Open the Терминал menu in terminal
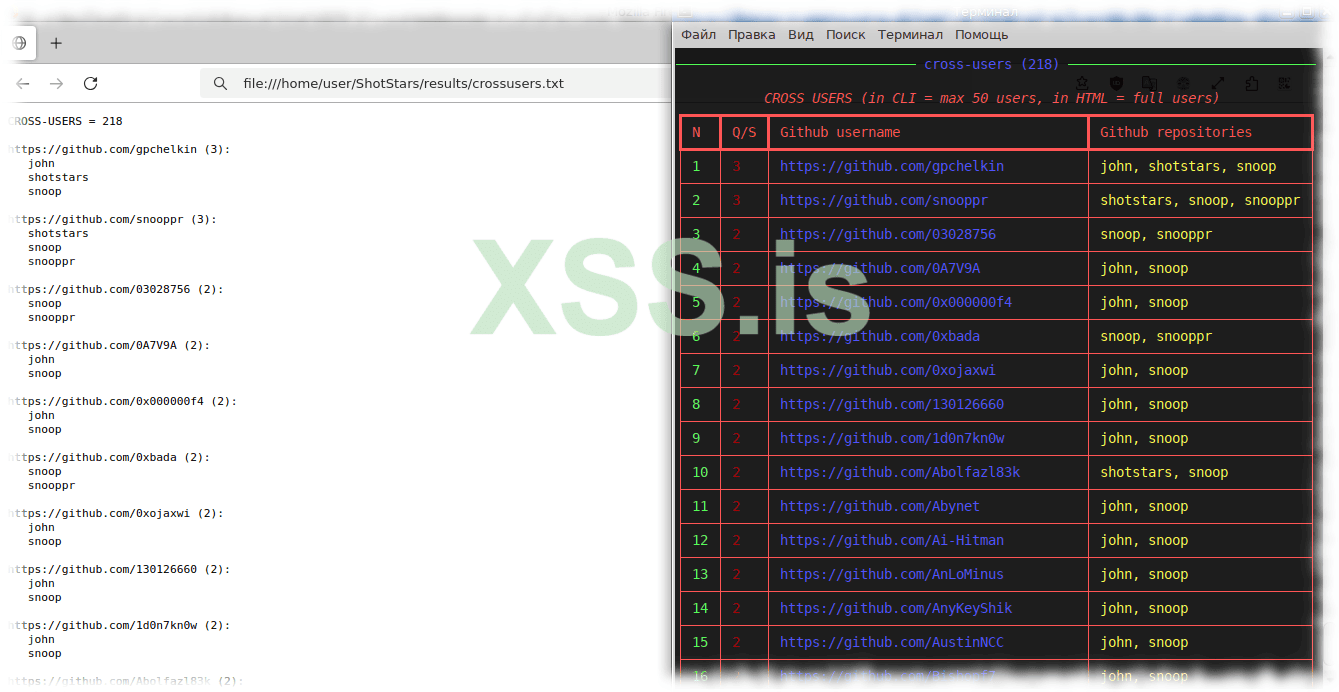This screenshot has height=692, width=1339. pyautogui.click(x=910, y=34)
